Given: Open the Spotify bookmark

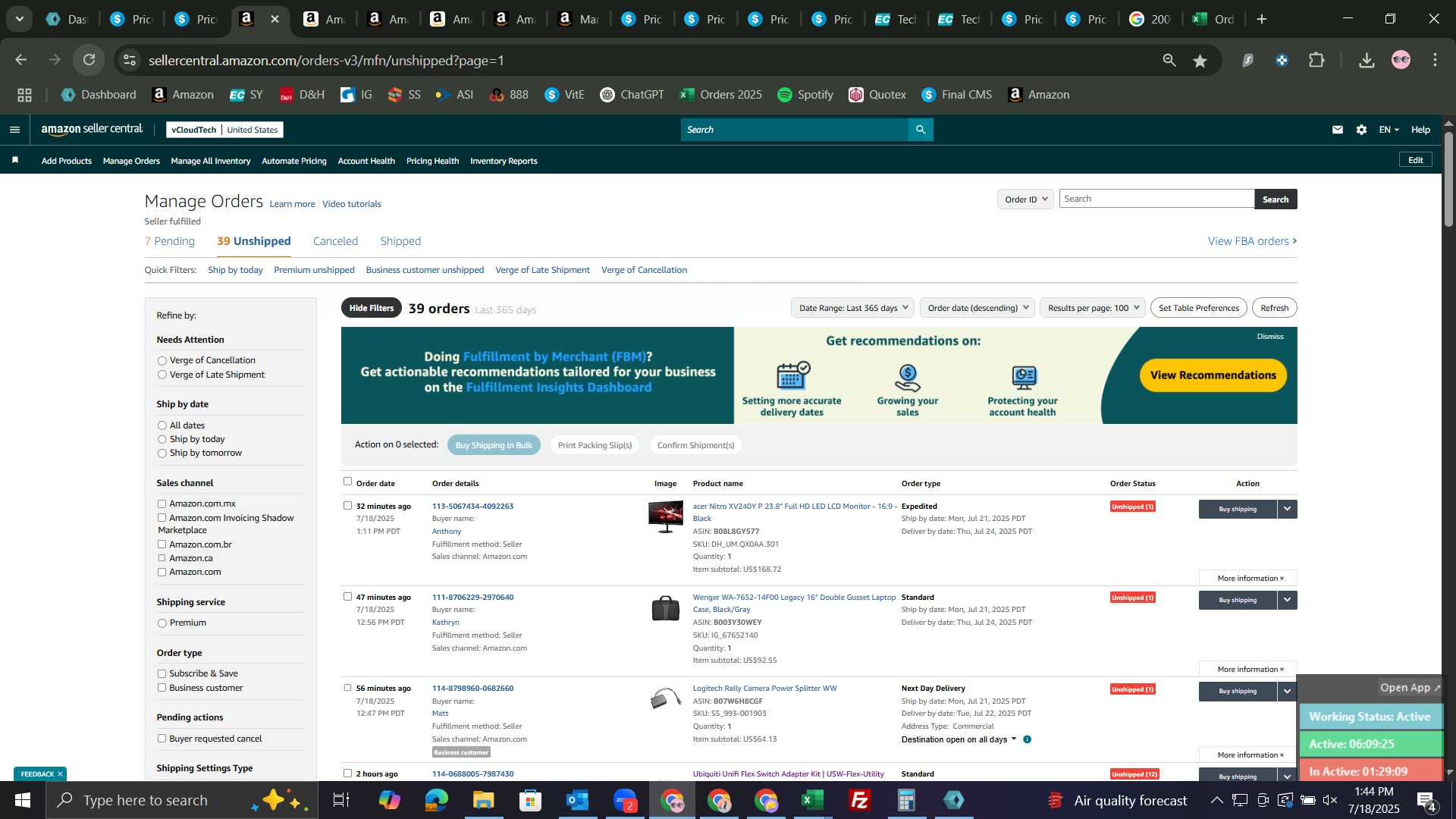Looking at the screenshot, I should pos(805,95).
